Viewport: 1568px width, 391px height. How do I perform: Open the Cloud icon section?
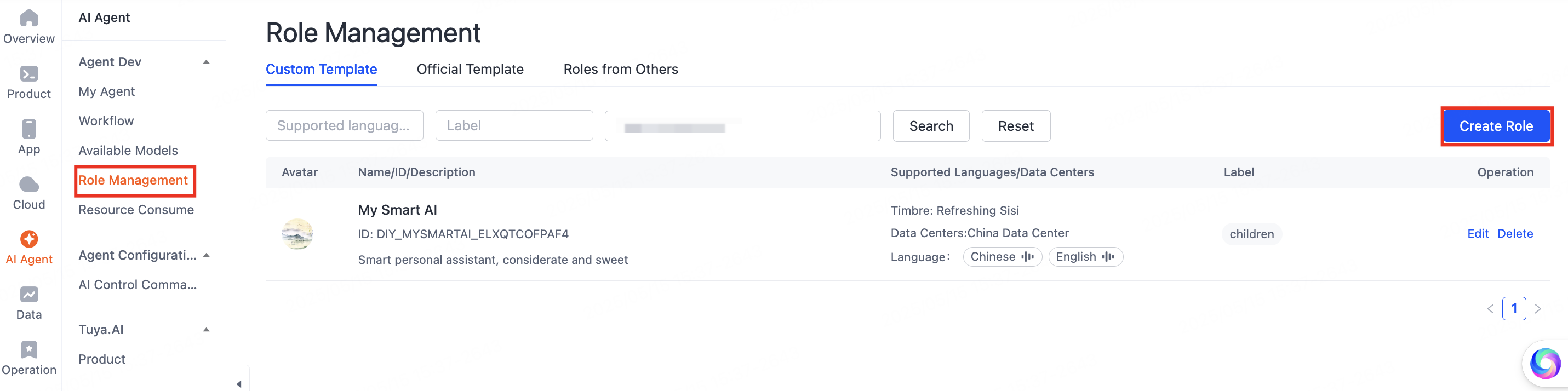point(28,184)
